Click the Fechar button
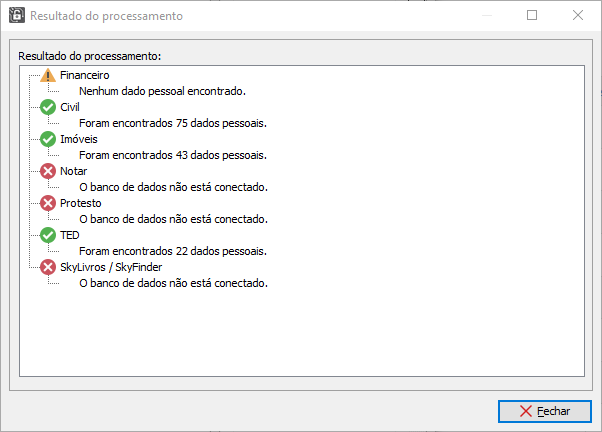 pyautogui.click(x=544, y=411)
